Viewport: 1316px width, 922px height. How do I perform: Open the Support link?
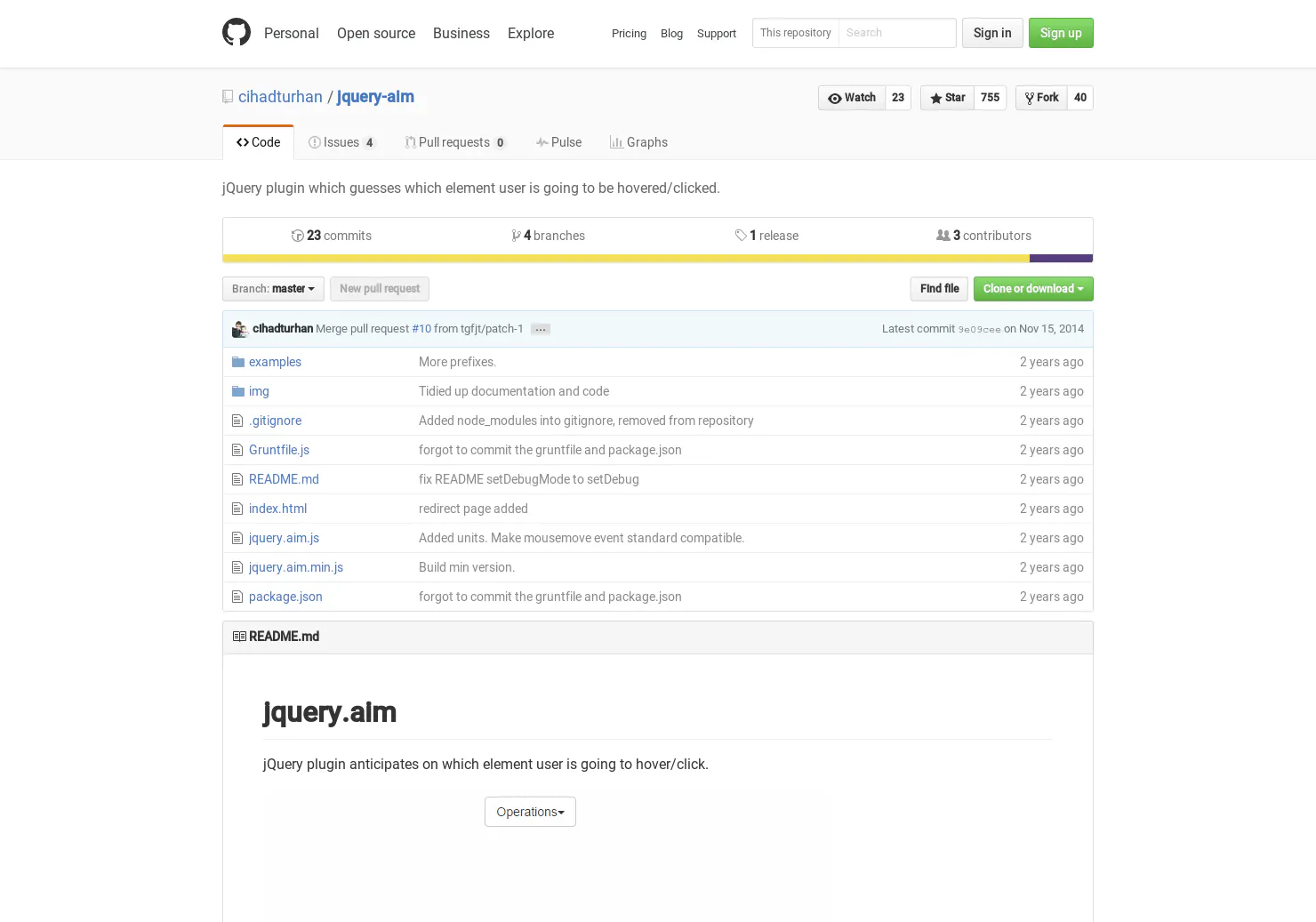click(717, 33)
